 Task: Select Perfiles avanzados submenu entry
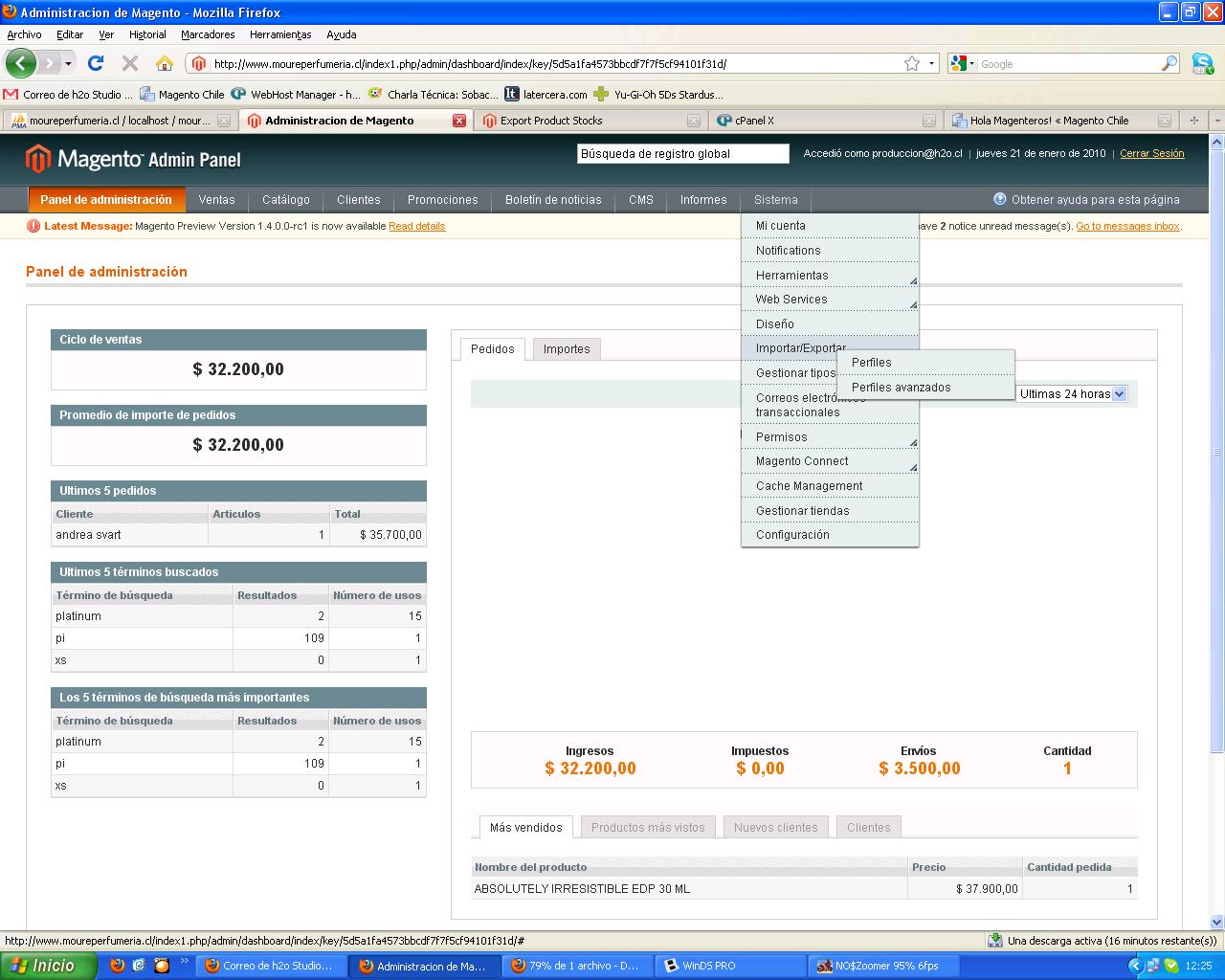click(x=925, y=387)
